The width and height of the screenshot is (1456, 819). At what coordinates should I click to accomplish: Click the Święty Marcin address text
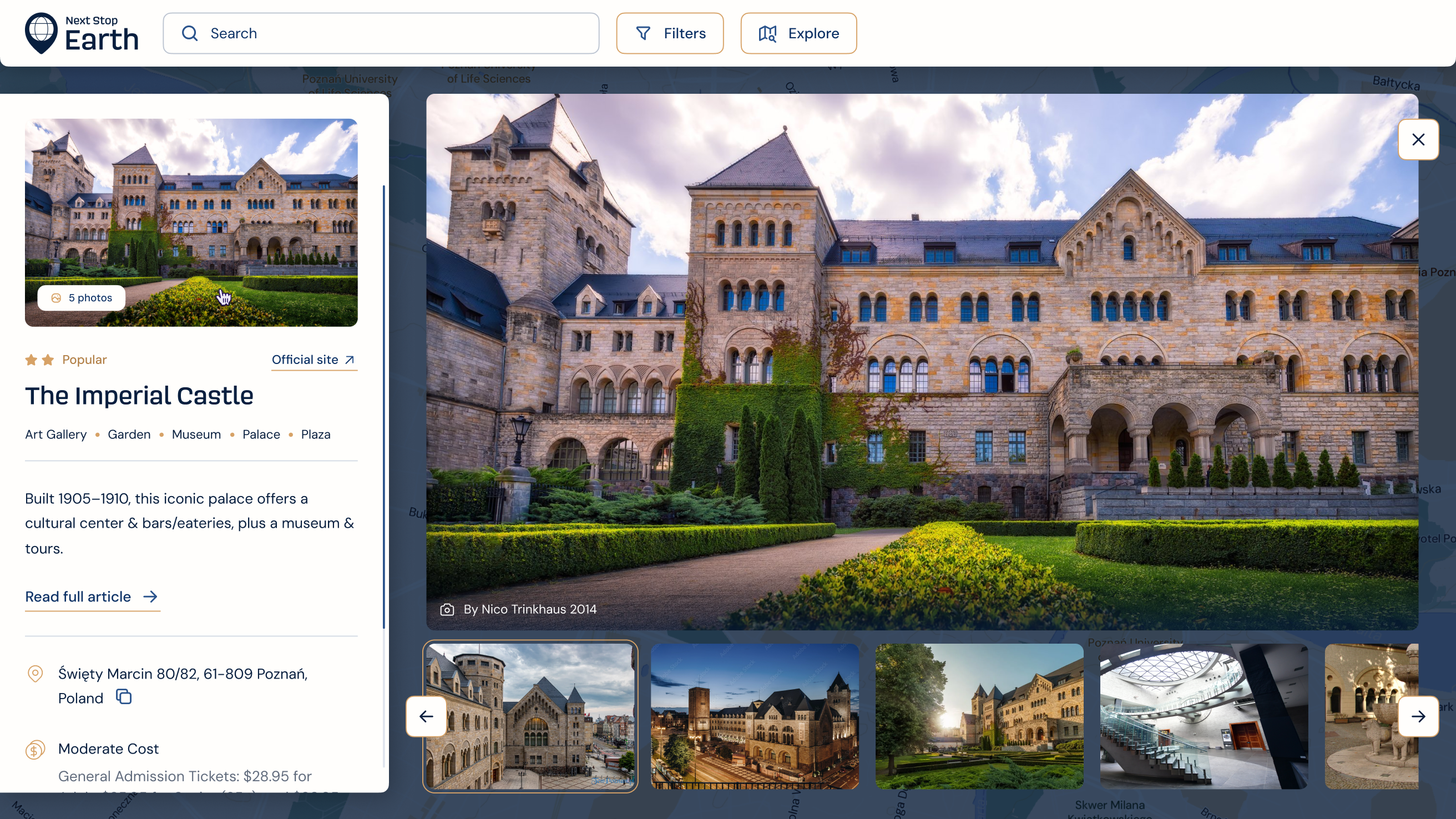point(183,686)
